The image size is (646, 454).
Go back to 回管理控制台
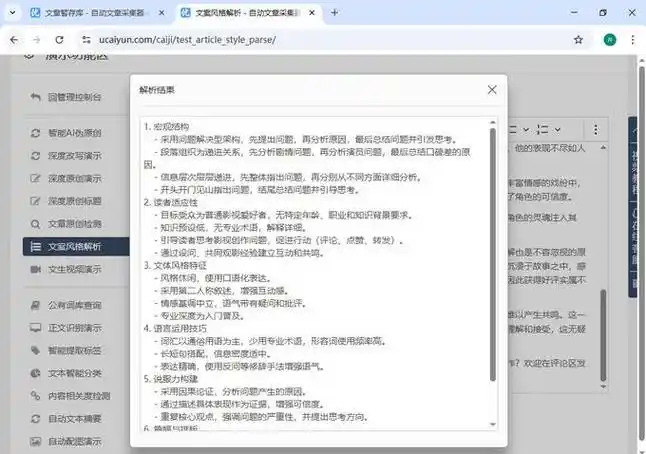66,97
